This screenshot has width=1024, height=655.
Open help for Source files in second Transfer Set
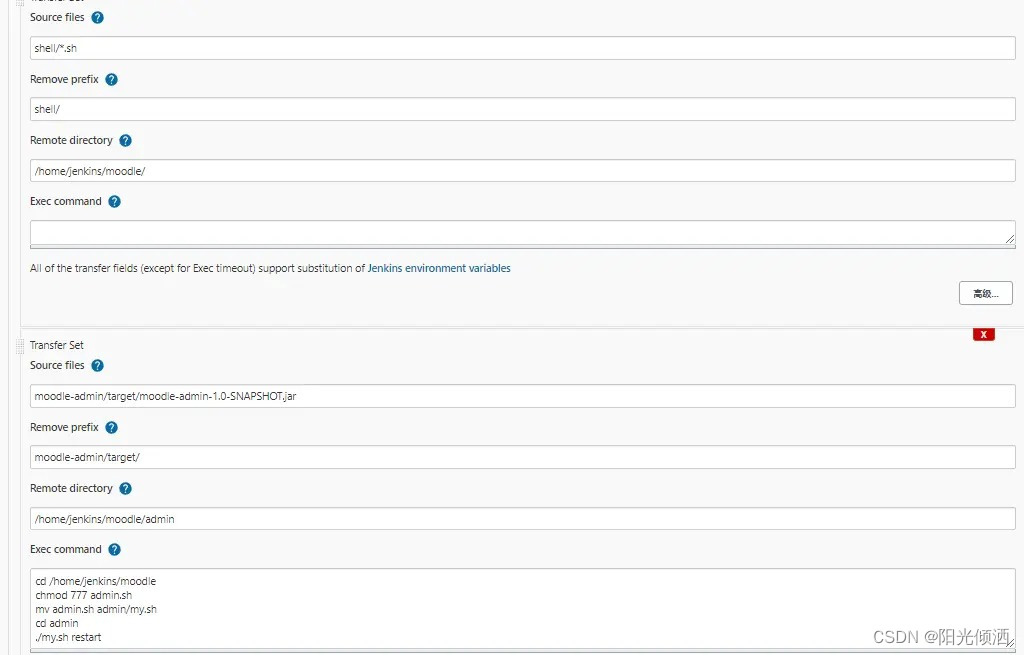tap(97, 365)
